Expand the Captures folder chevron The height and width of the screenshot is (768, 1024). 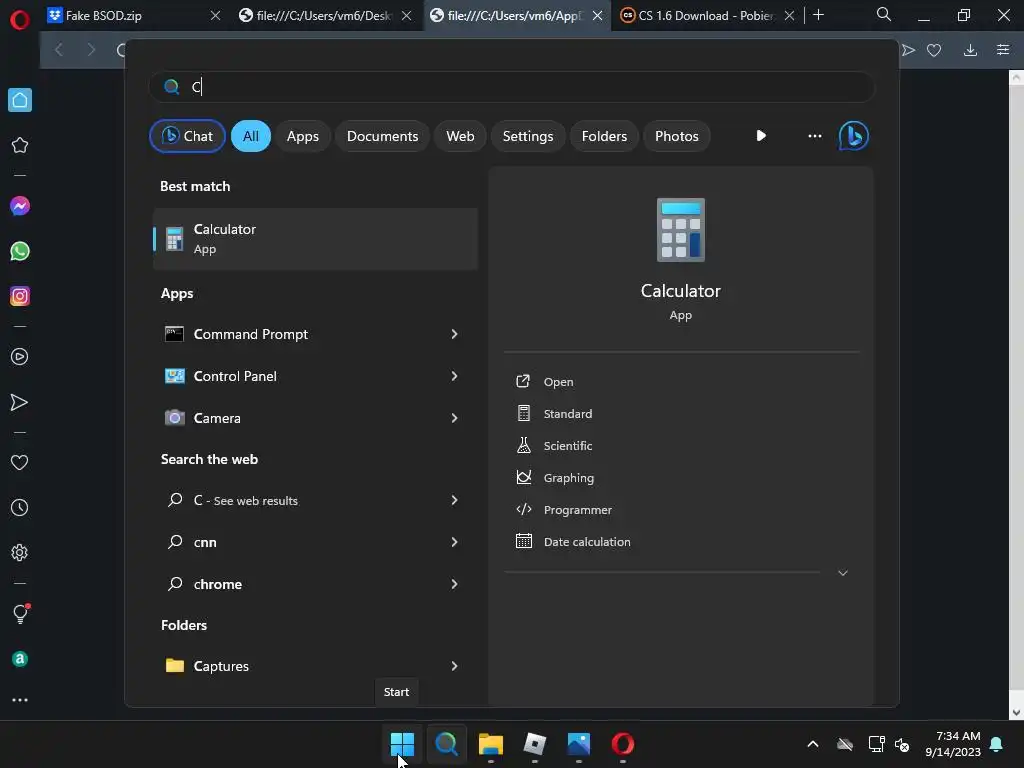pos(455,666)
